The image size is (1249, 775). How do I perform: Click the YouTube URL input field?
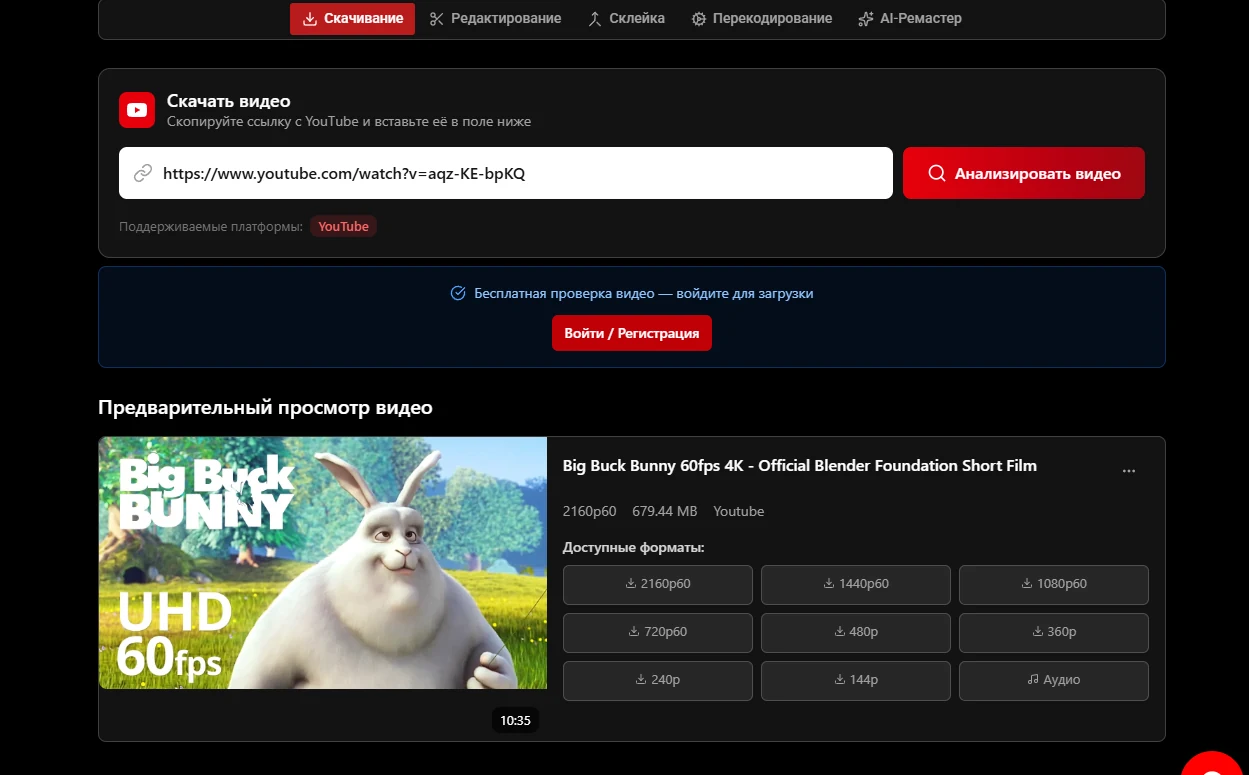[506, 173]
